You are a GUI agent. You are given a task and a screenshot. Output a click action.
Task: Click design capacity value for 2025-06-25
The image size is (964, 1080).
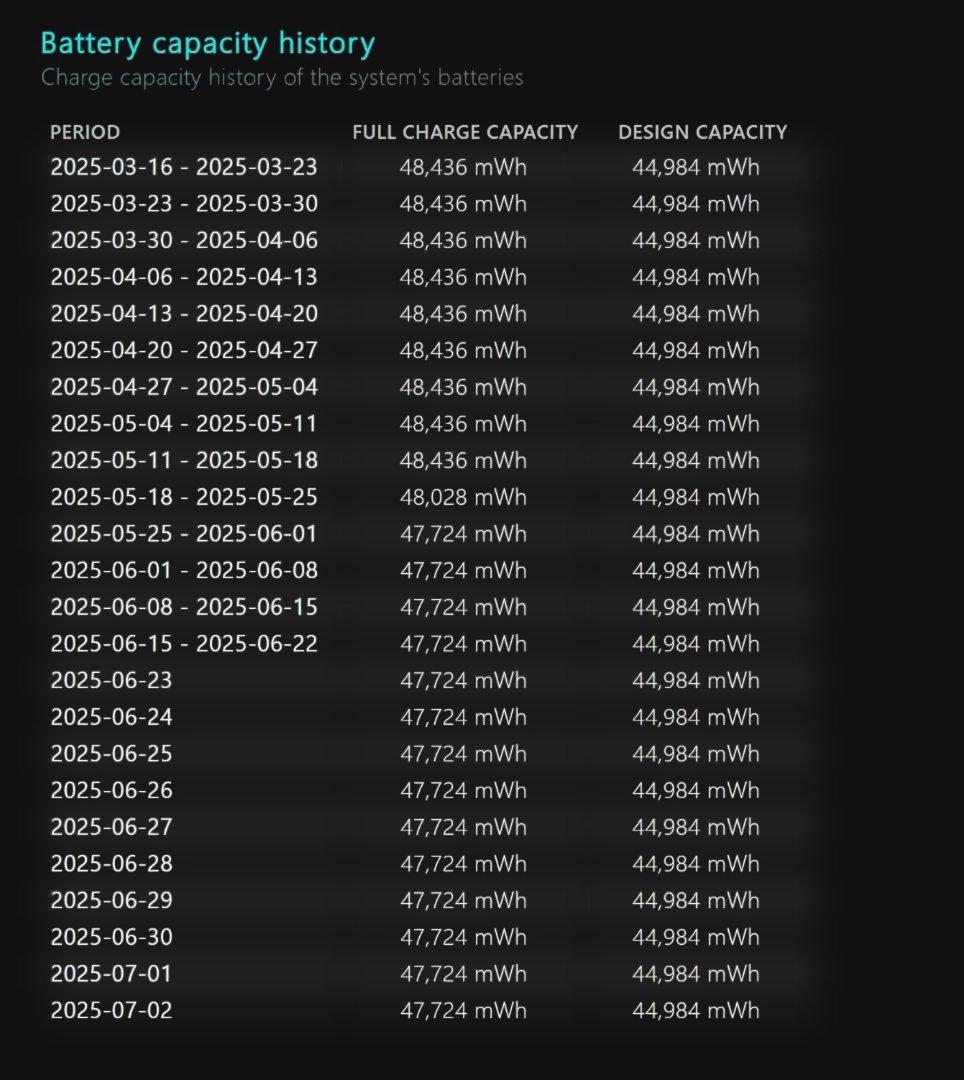[695, 754]
